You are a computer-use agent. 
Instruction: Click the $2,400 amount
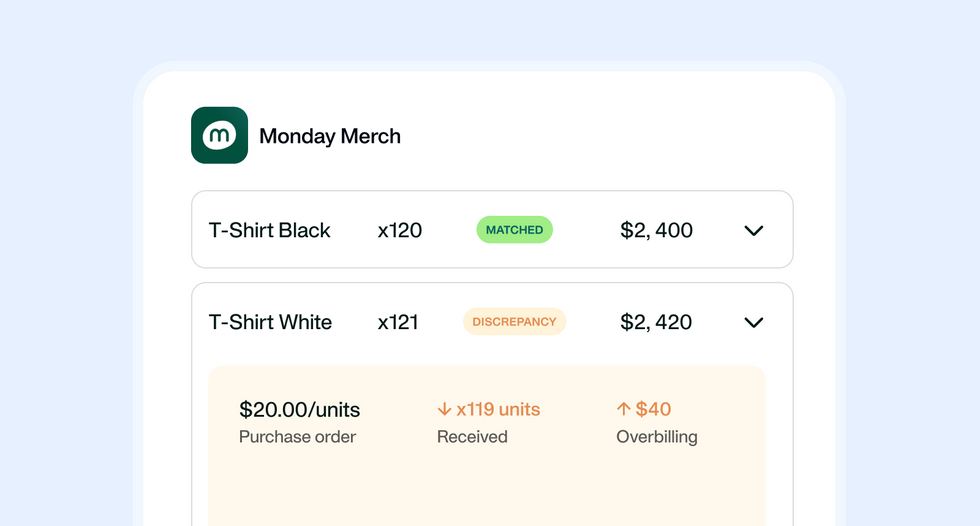656,230
